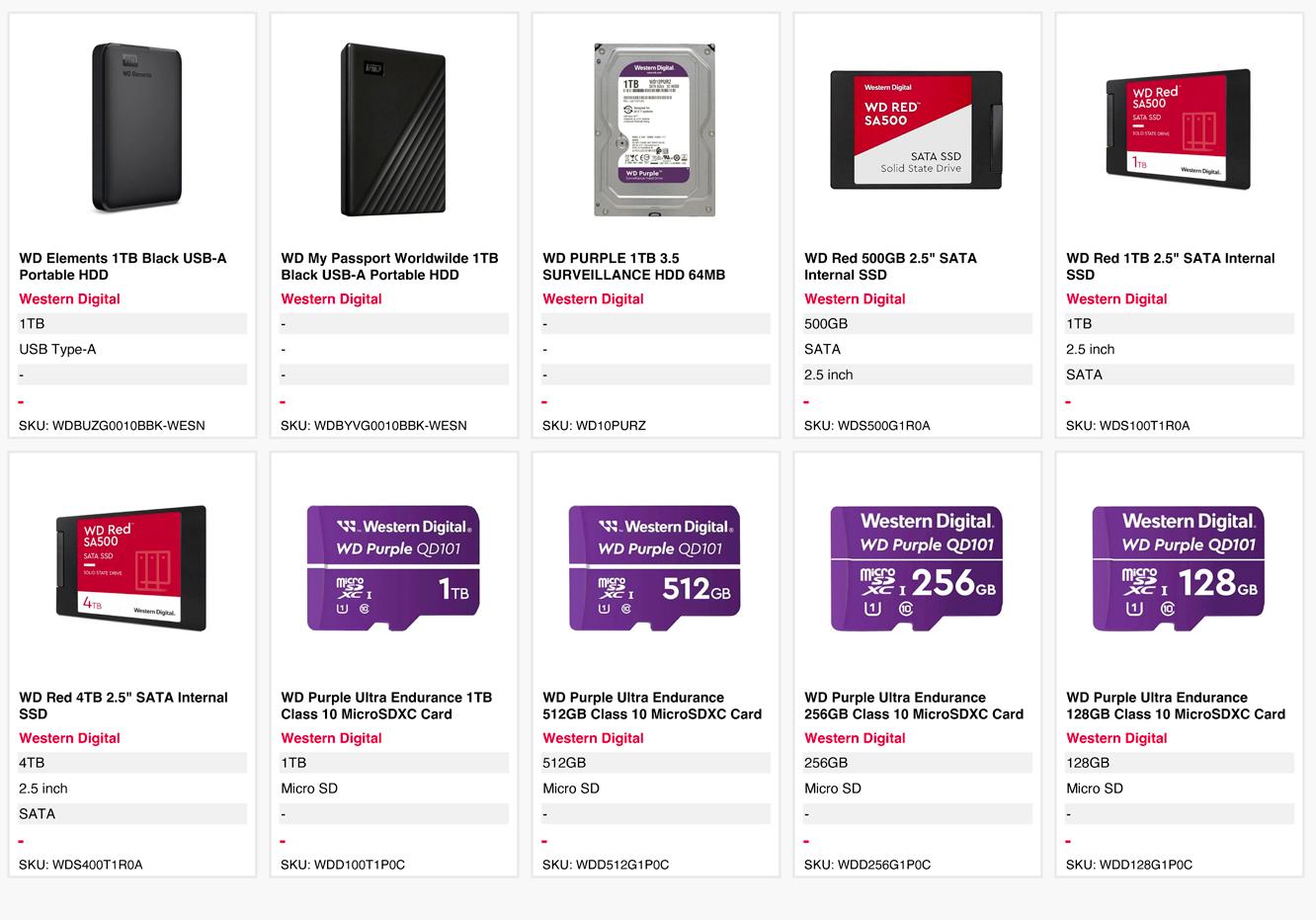Click WD PURPLE 1TB 3.5 SURVEILLANCE title
Viewport: 1316px width, 920px height.
click(633, 266)
